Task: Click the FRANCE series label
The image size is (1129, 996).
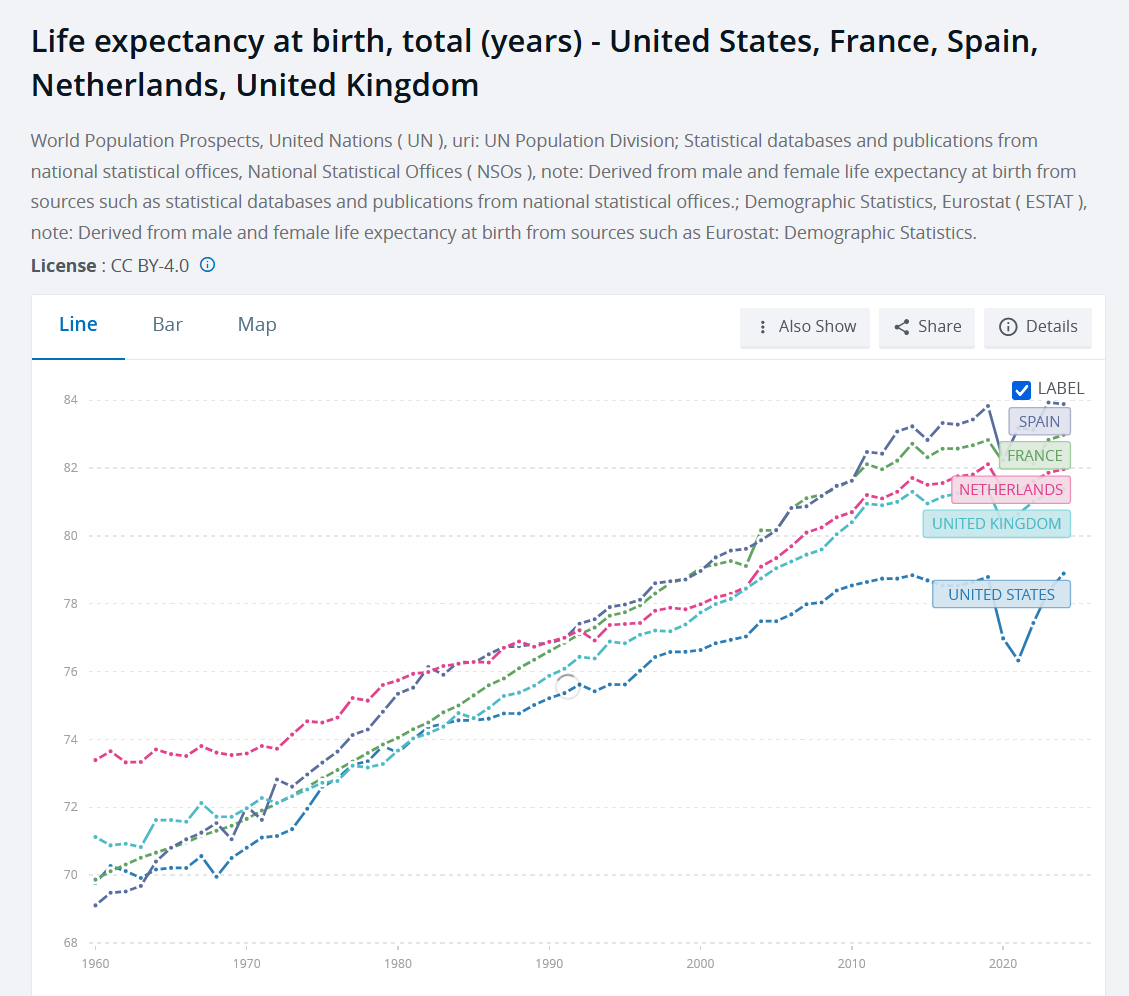Action: point(1035,456)
